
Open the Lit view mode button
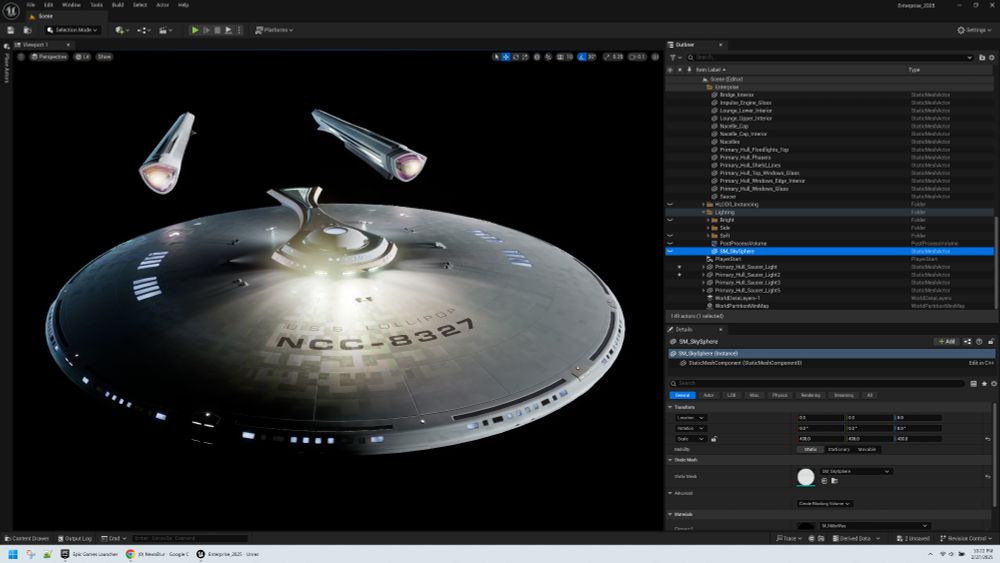tap(82, 57)
